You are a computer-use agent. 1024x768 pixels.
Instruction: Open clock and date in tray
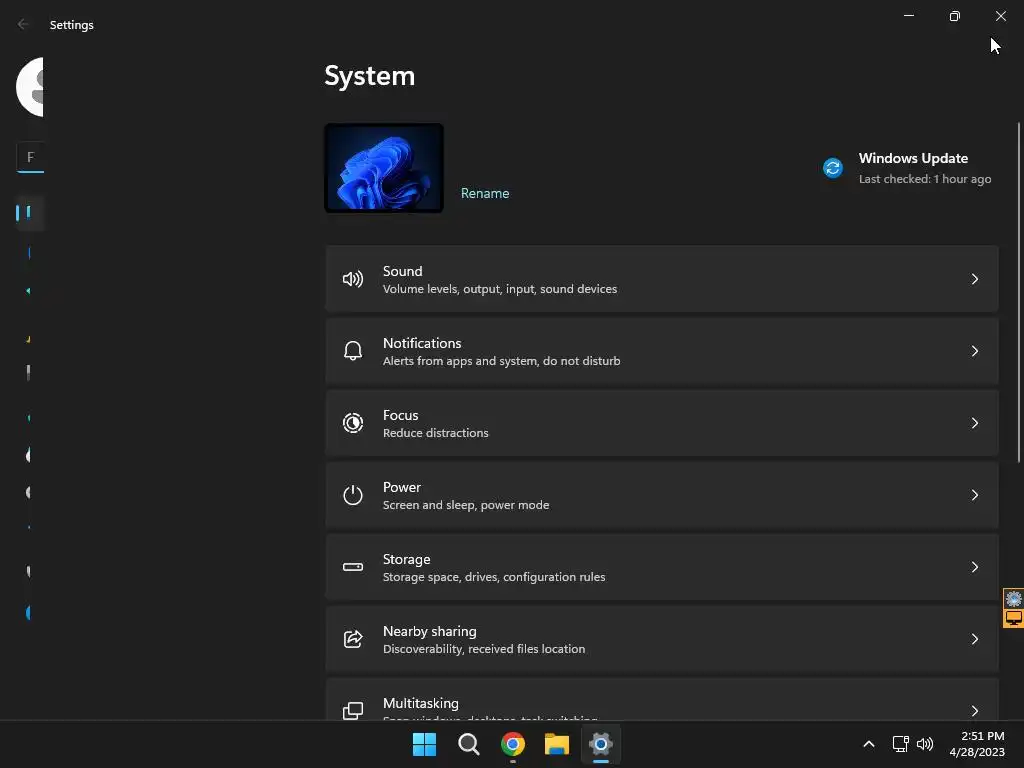click(977, 744)
